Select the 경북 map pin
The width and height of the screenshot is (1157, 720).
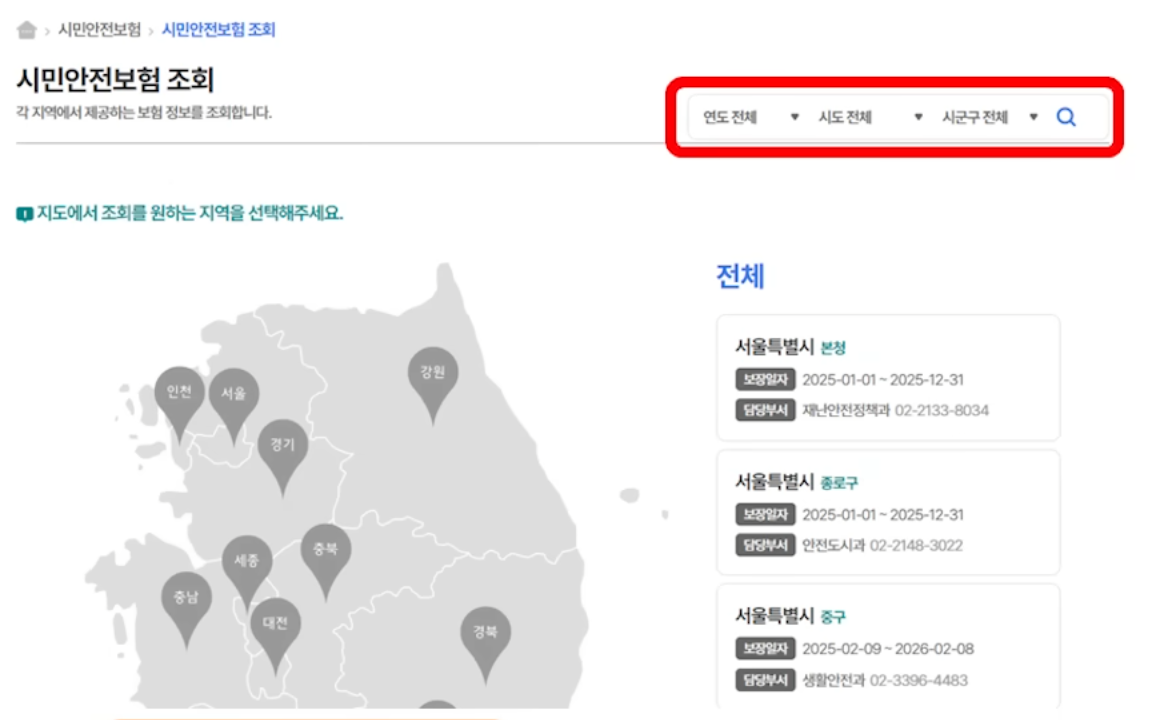click(486, 645)
